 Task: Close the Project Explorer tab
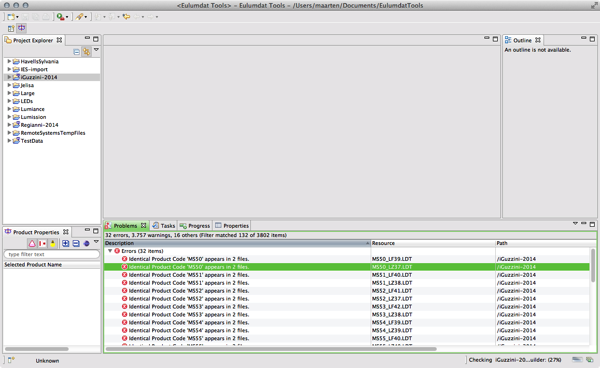[59, 40]
